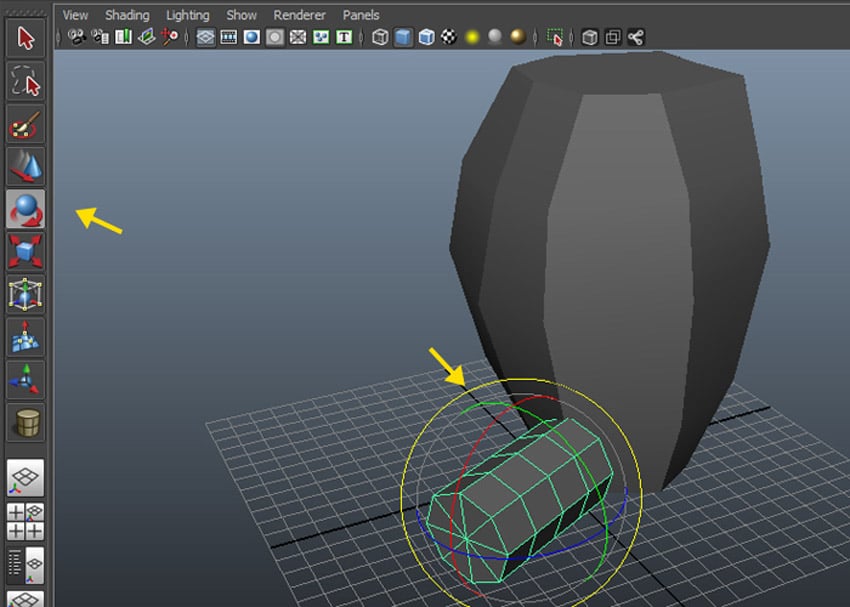
Task: Select the arrow Select tool
Action: pyautogui.click(x=25, y=40)
